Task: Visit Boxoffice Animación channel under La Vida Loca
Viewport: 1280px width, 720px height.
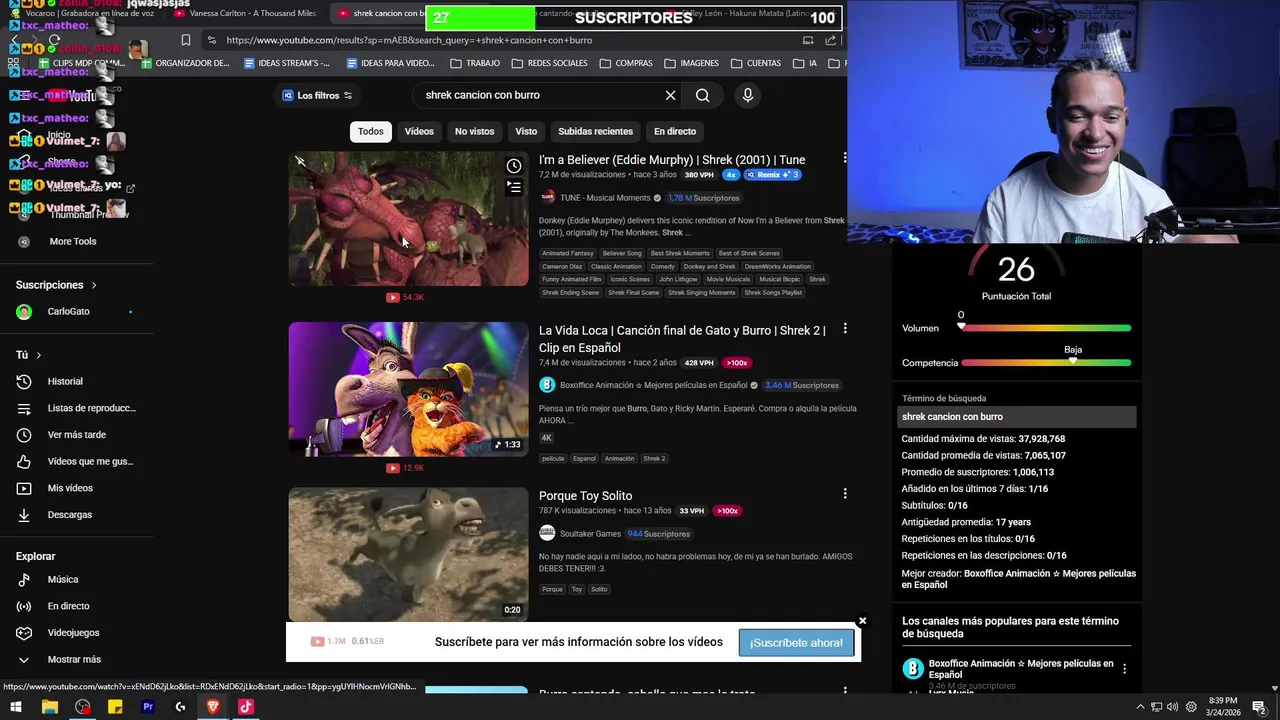Action: point(653,385)
